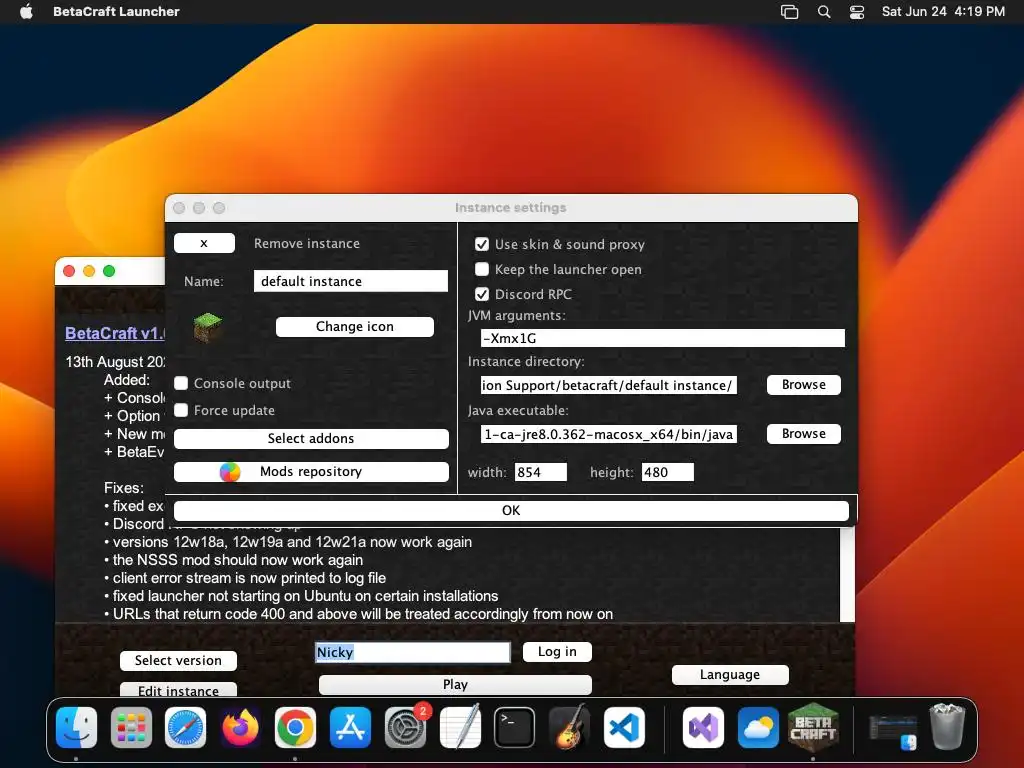
Task: Open the App Store dock icon
Action: [350, 728]
